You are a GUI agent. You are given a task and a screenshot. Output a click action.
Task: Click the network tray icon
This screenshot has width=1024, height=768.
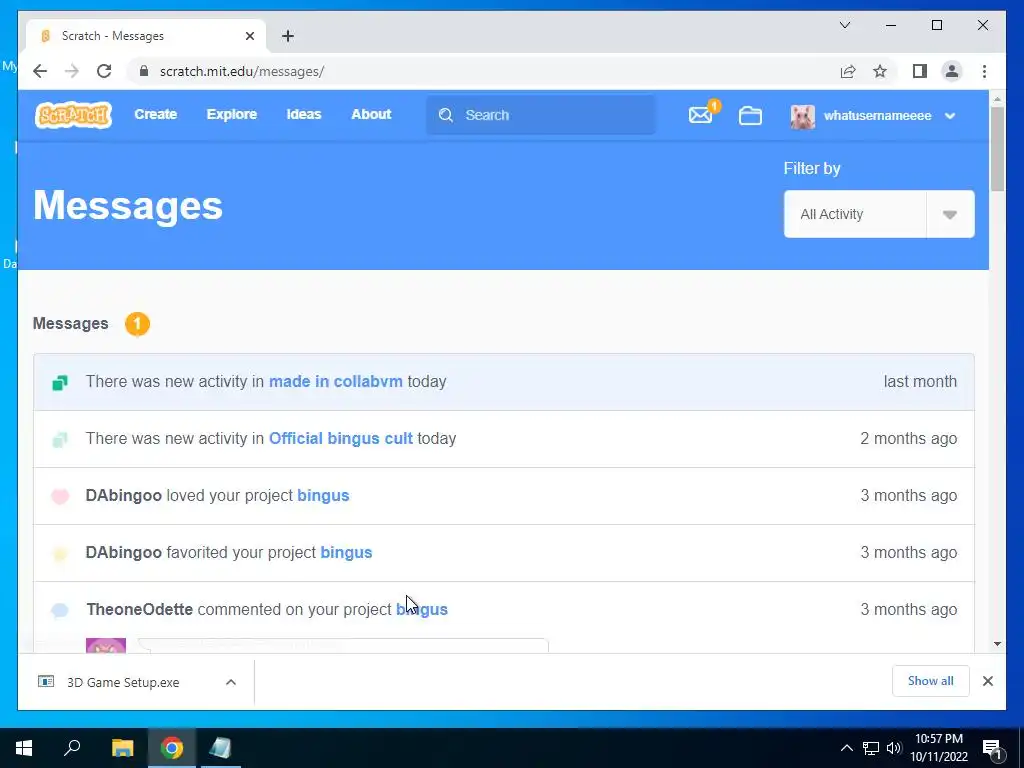(871, 748)
